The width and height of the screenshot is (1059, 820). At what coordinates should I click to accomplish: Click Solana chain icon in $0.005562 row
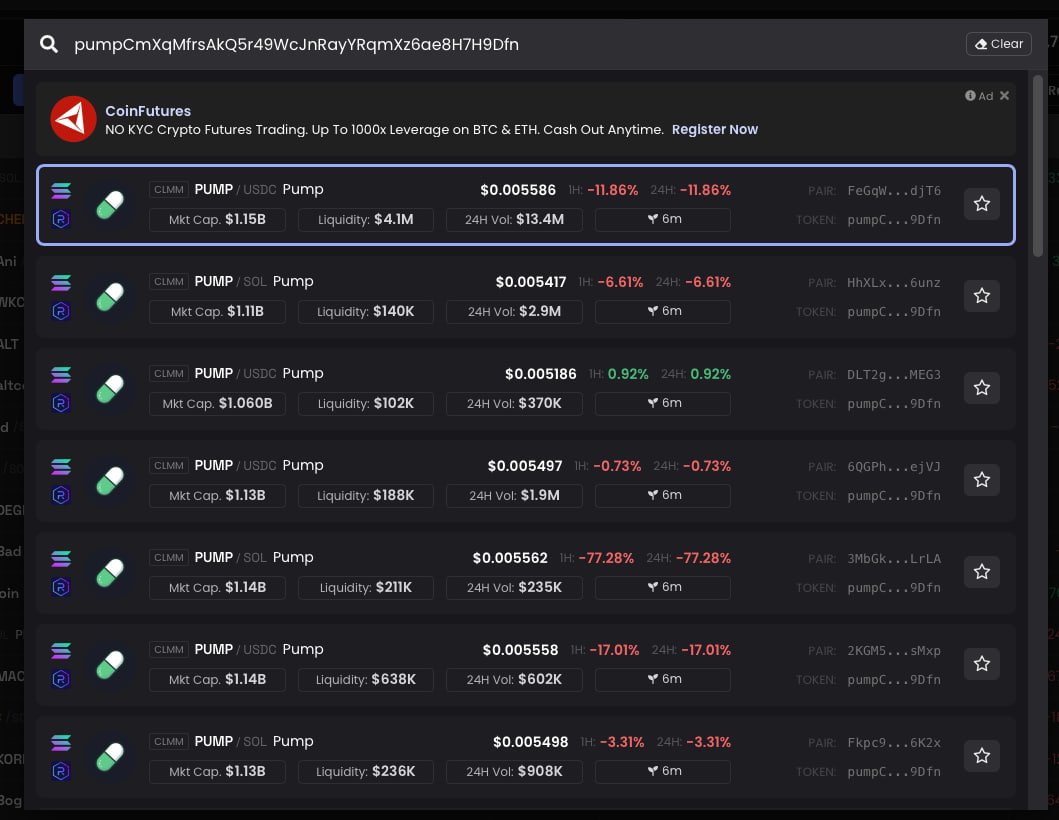coord(61,558)
